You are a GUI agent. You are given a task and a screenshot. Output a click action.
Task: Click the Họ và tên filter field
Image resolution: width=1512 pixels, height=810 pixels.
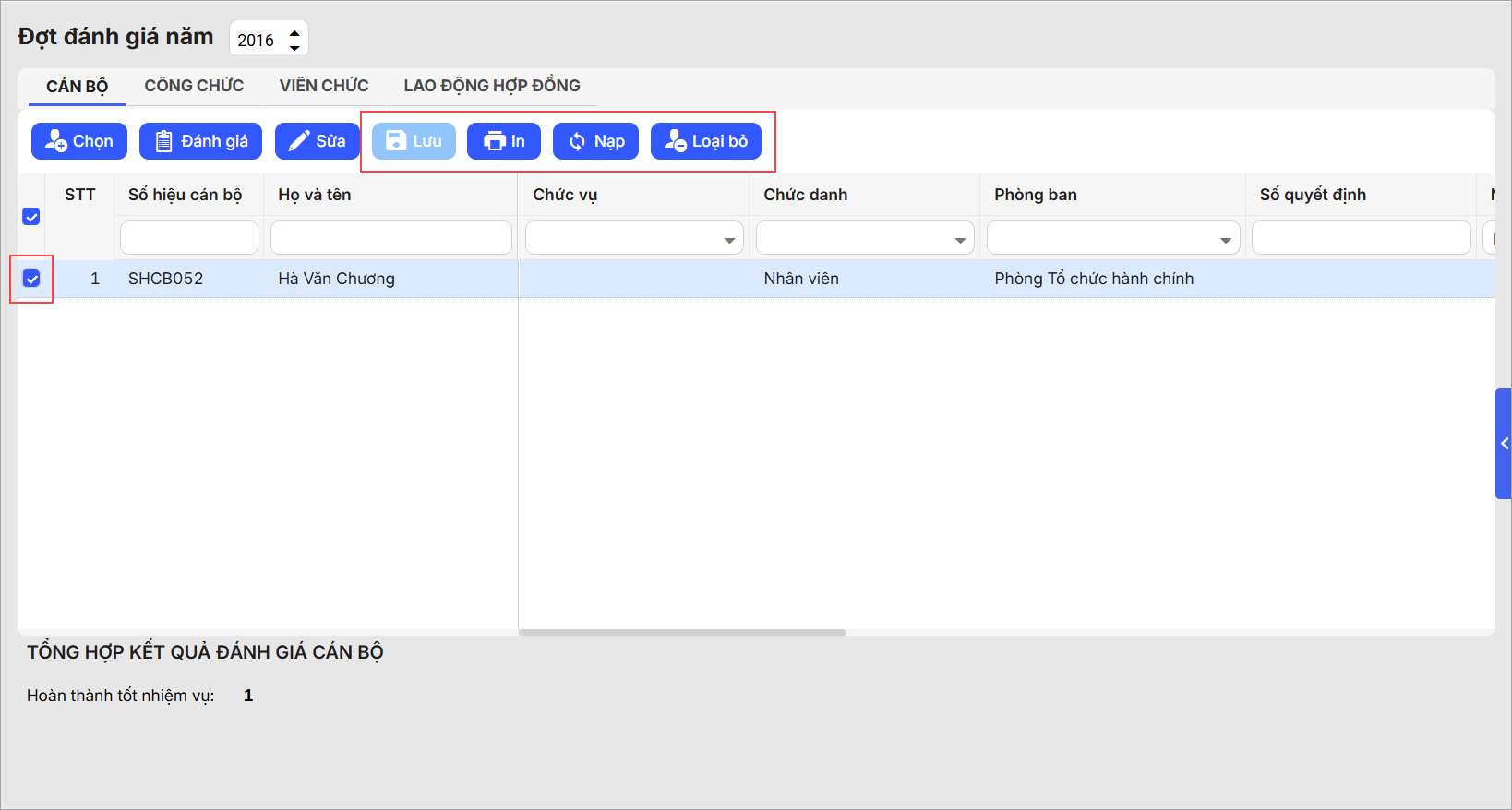click(390, 238)
